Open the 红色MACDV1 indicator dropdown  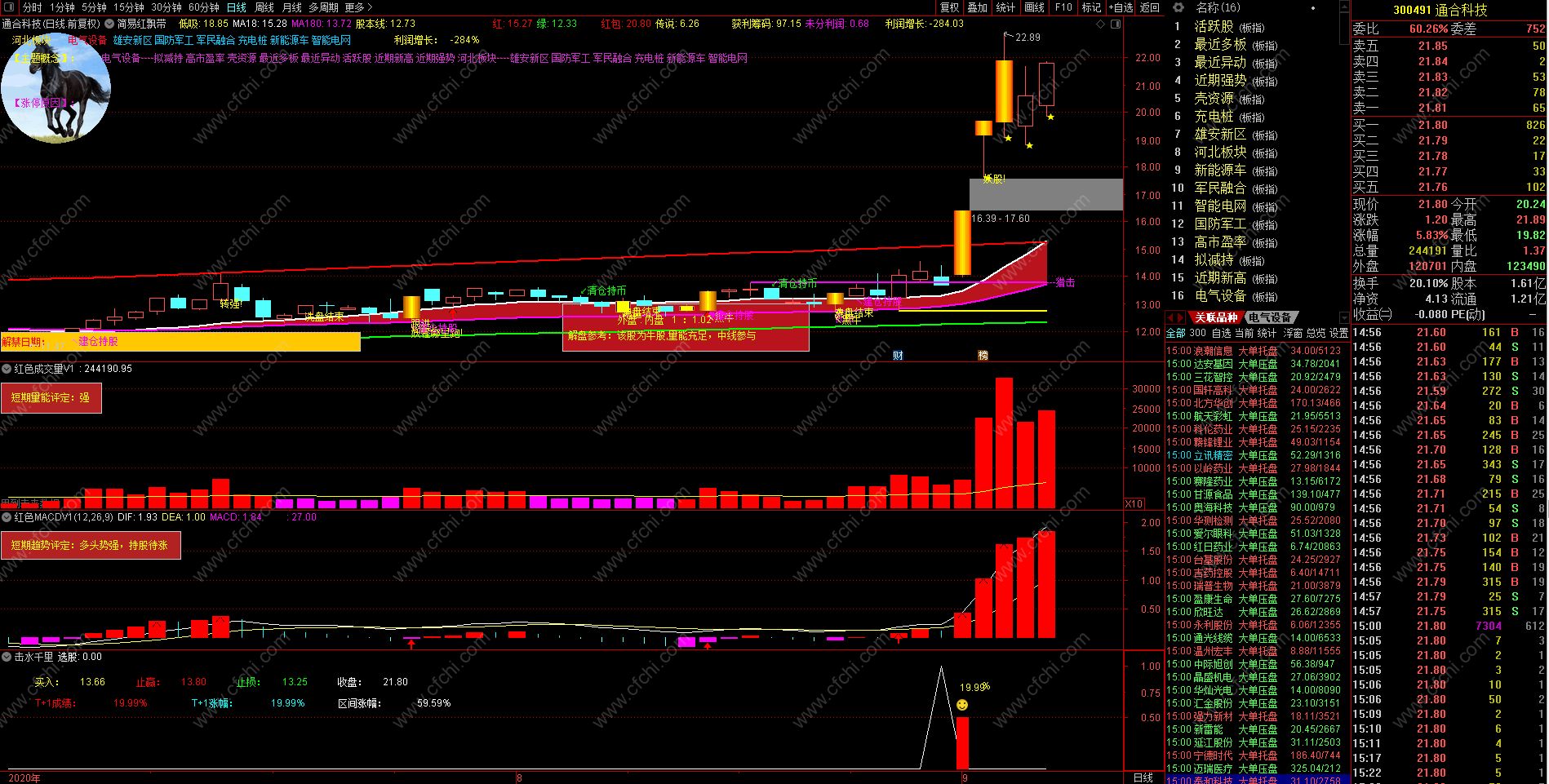(7, 517)
